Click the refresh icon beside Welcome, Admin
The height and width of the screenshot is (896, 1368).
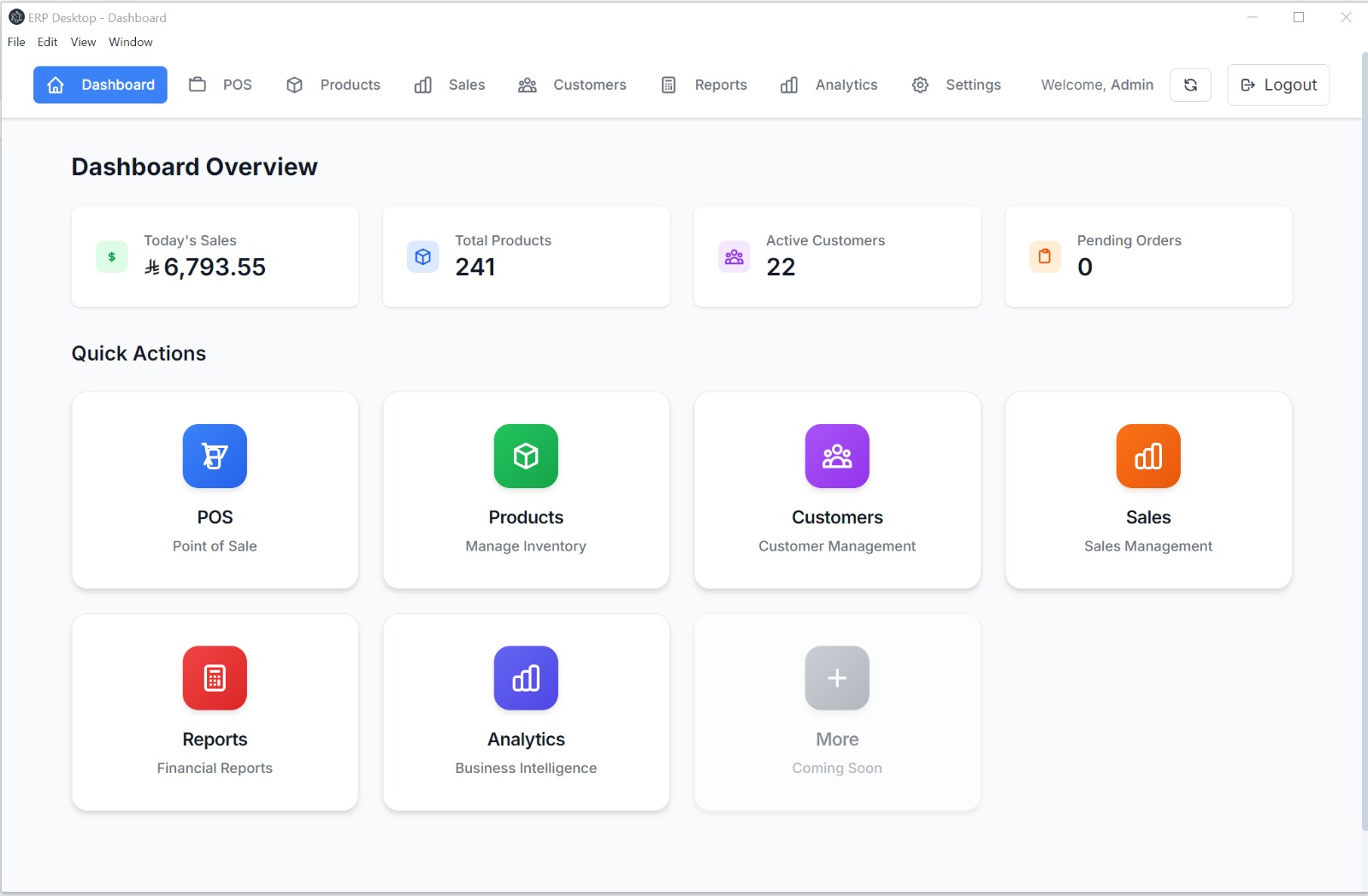point(1190,85)
